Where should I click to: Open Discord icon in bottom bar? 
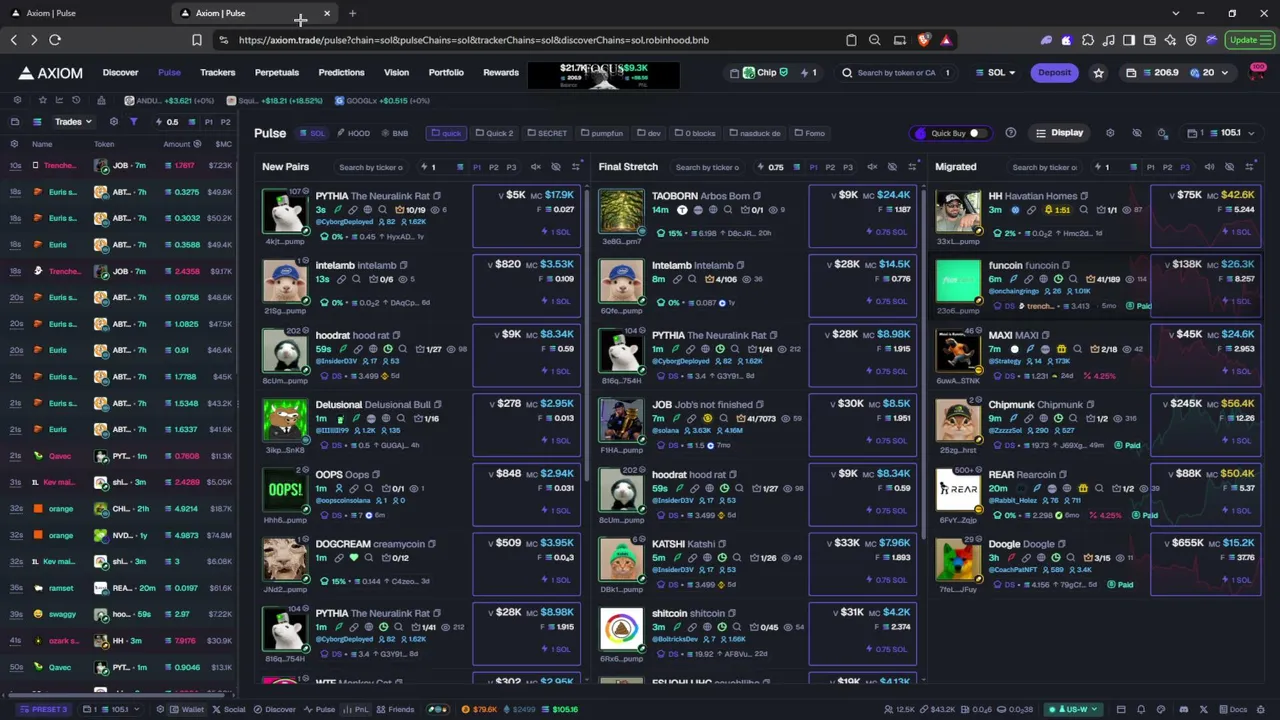(x=1182, y=709)
